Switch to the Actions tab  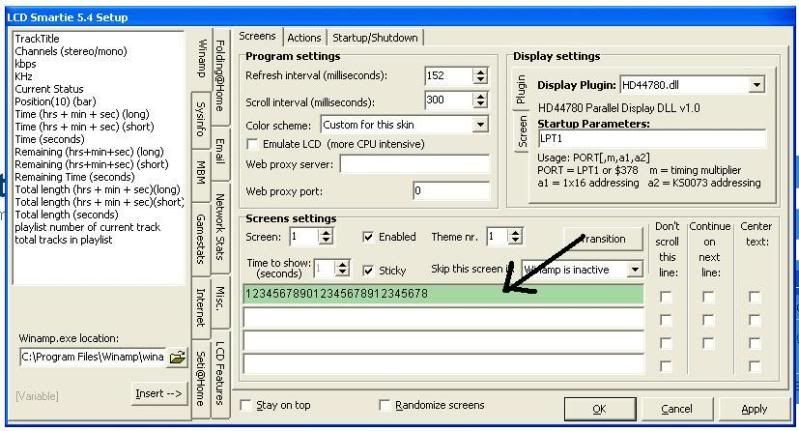coord(304,38)
